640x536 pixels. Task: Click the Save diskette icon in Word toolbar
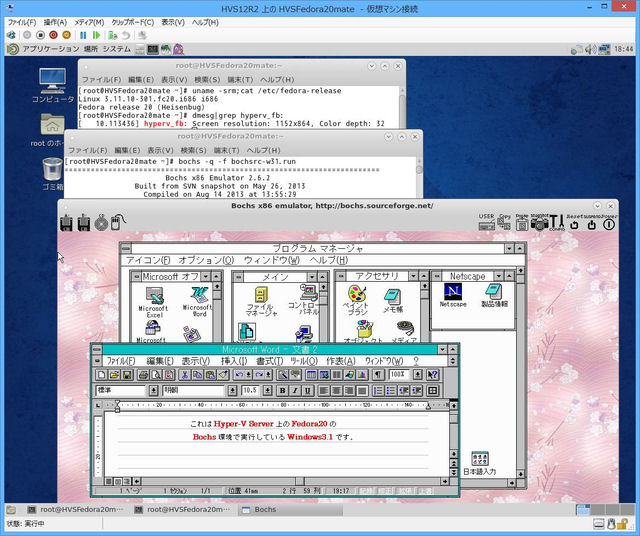[127, 374]
